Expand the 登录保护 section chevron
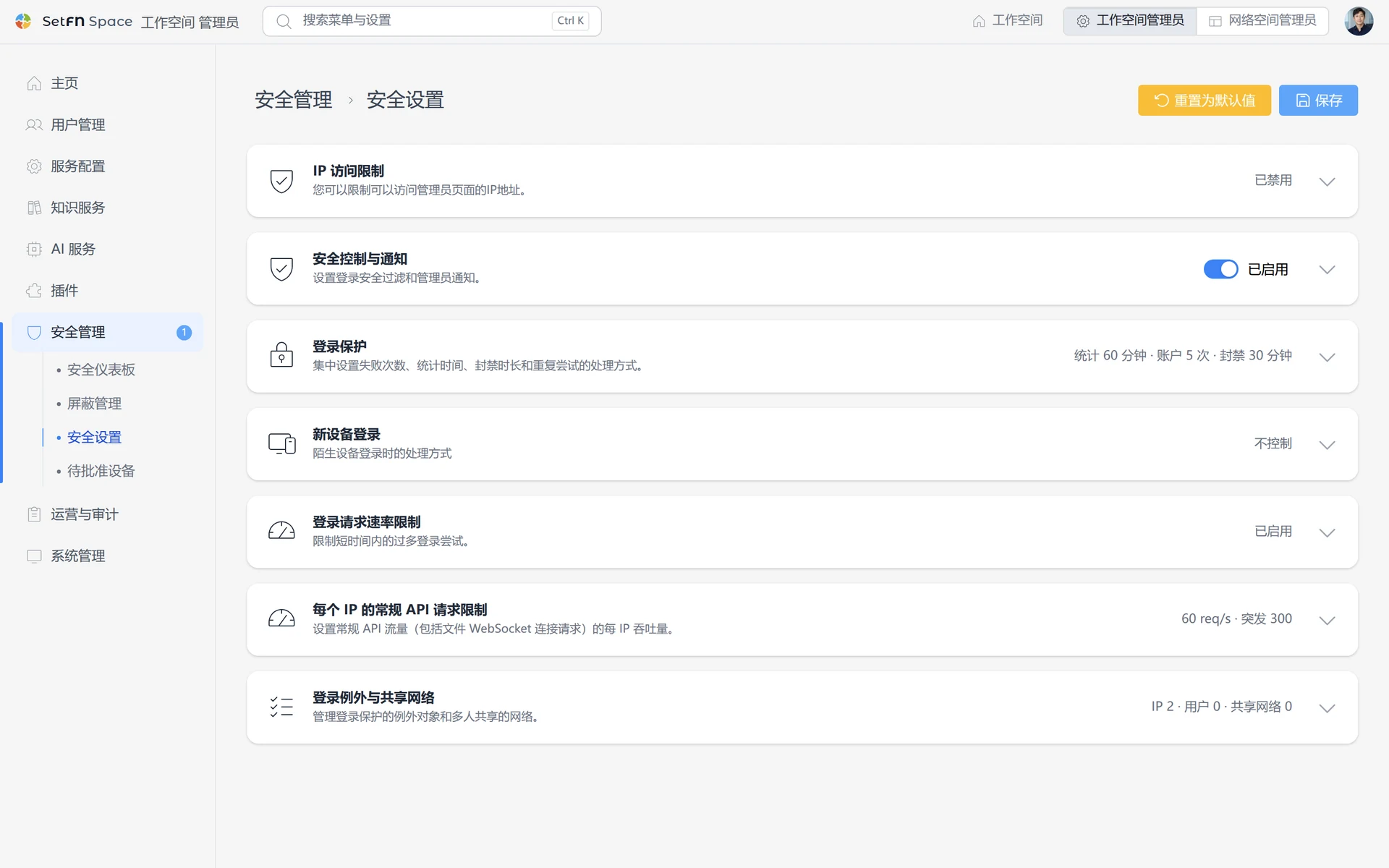 tap(1327, 357)
